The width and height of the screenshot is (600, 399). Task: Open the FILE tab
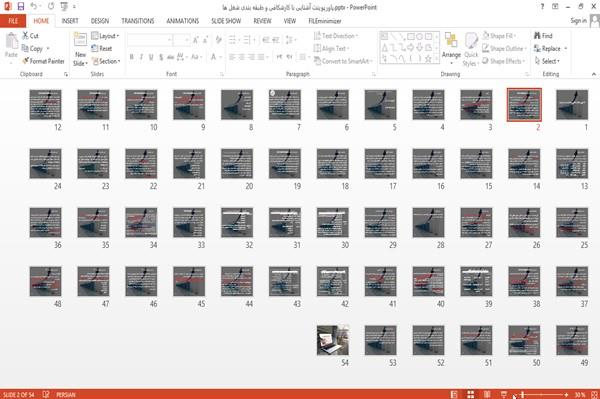pos(13,21)
